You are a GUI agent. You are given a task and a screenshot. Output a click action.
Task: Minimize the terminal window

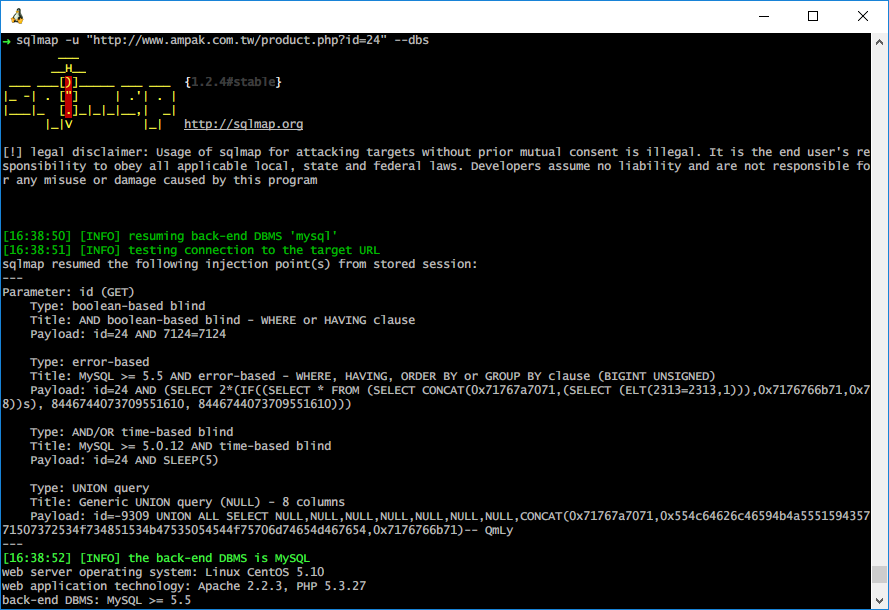[764, 16]
